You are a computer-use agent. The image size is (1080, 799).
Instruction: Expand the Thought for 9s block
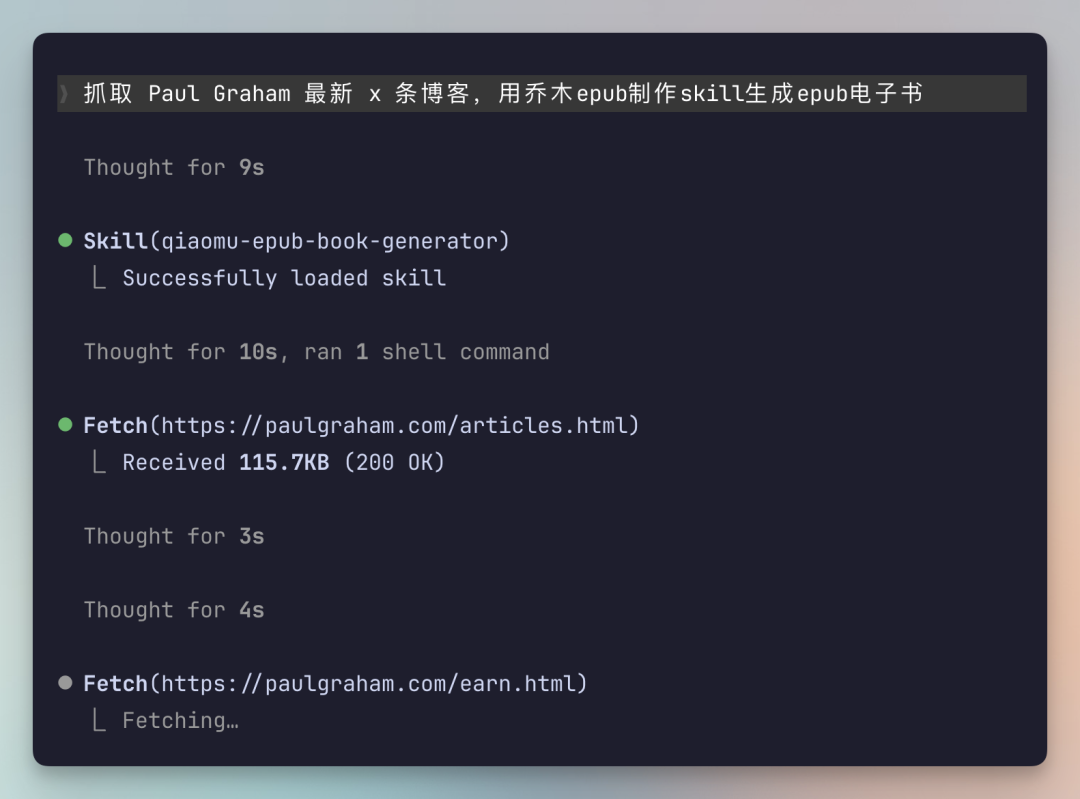174,167
